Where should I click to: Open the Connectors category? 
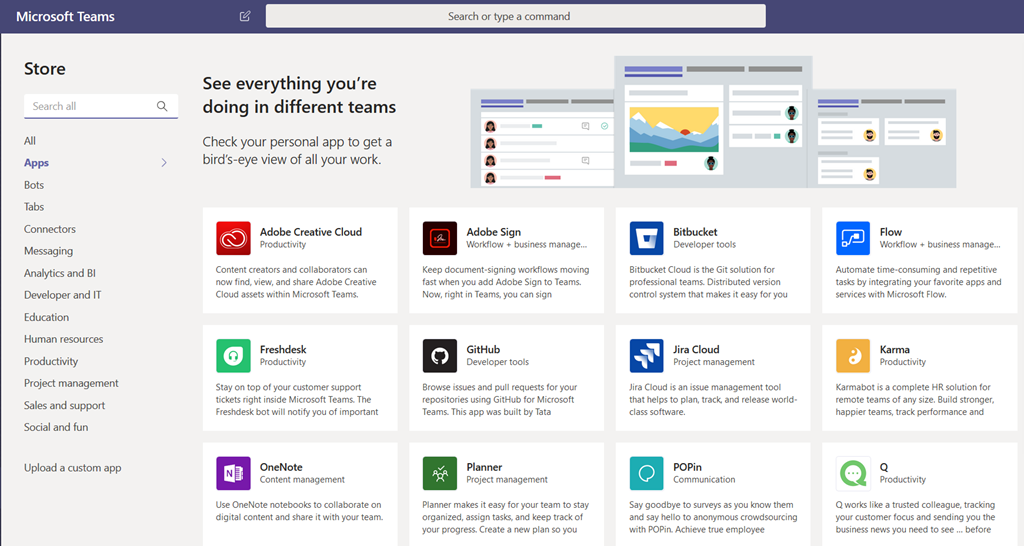tap(50, 229)
